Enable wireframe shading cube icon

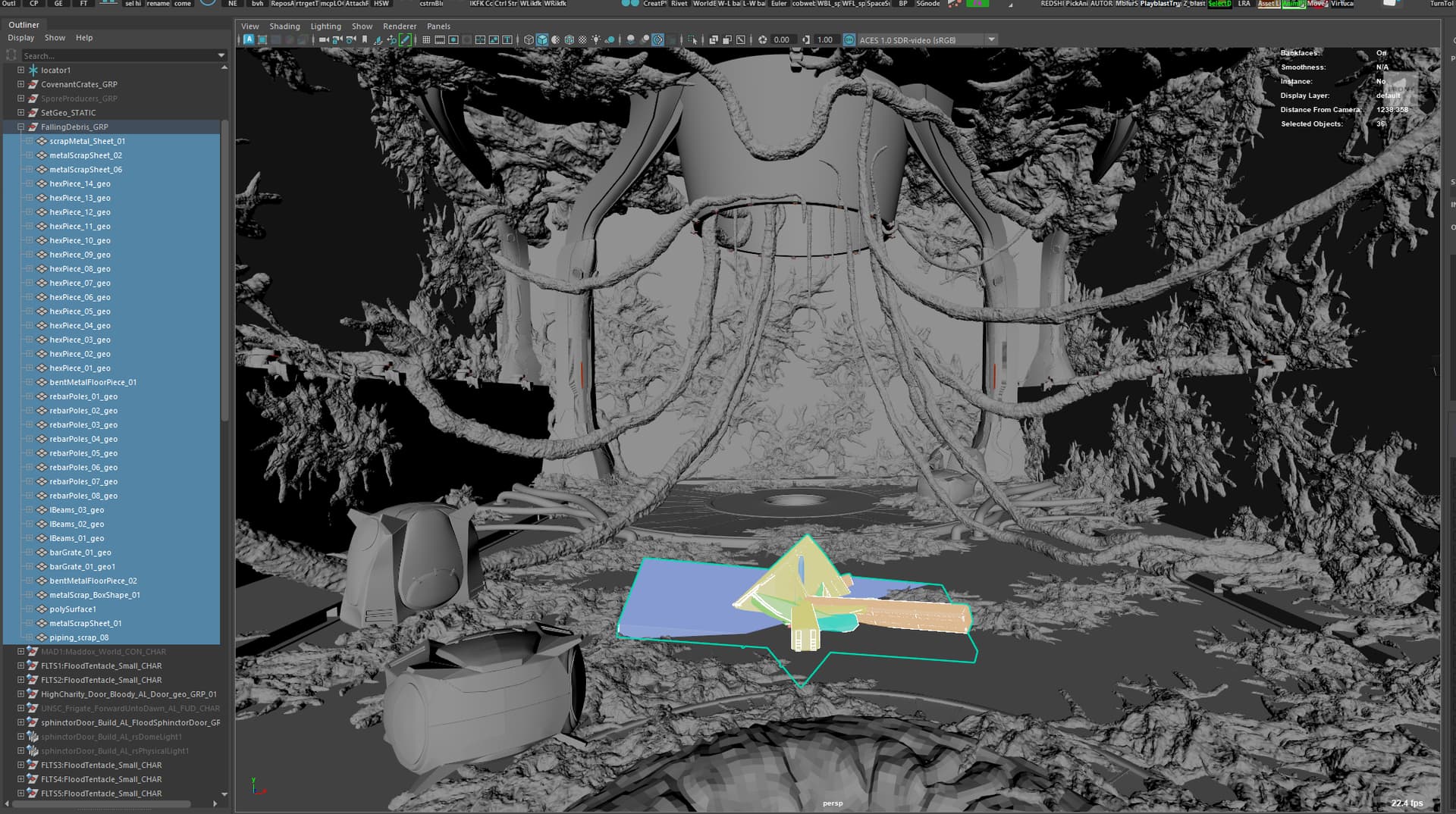(529, 39)
